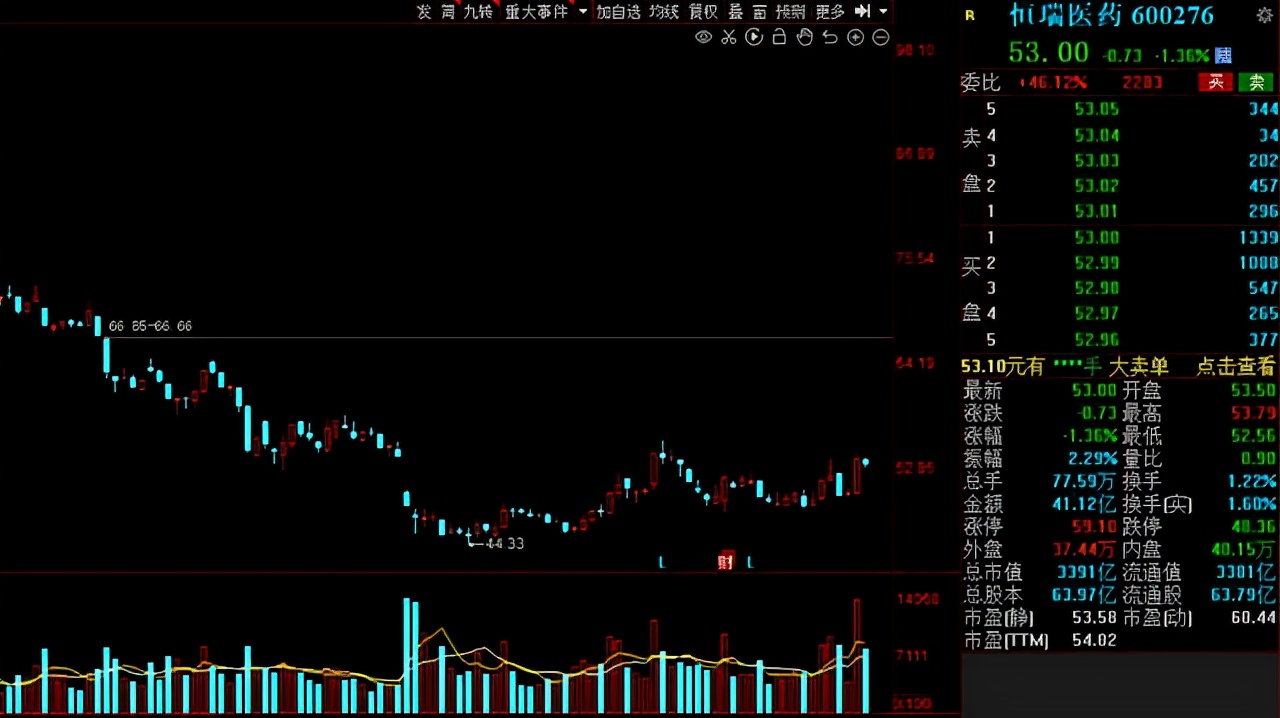
Task: Open dropdown arrow at toolbar right end
Action: tap(883, 12)
